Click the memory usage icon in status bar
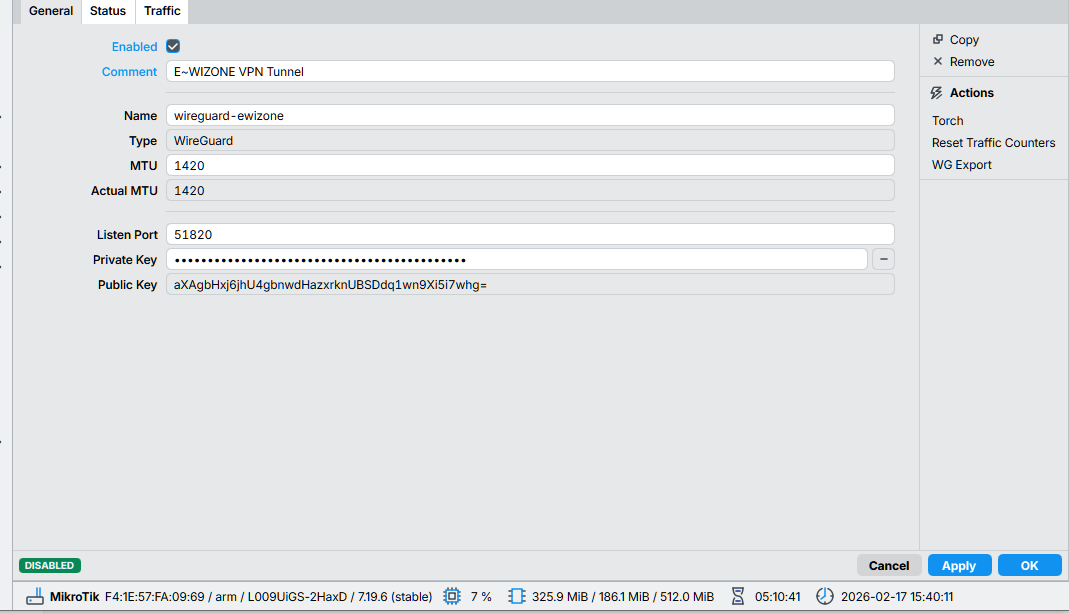Viewport: 1069px width, 614px height. click(x=517, y=595)
